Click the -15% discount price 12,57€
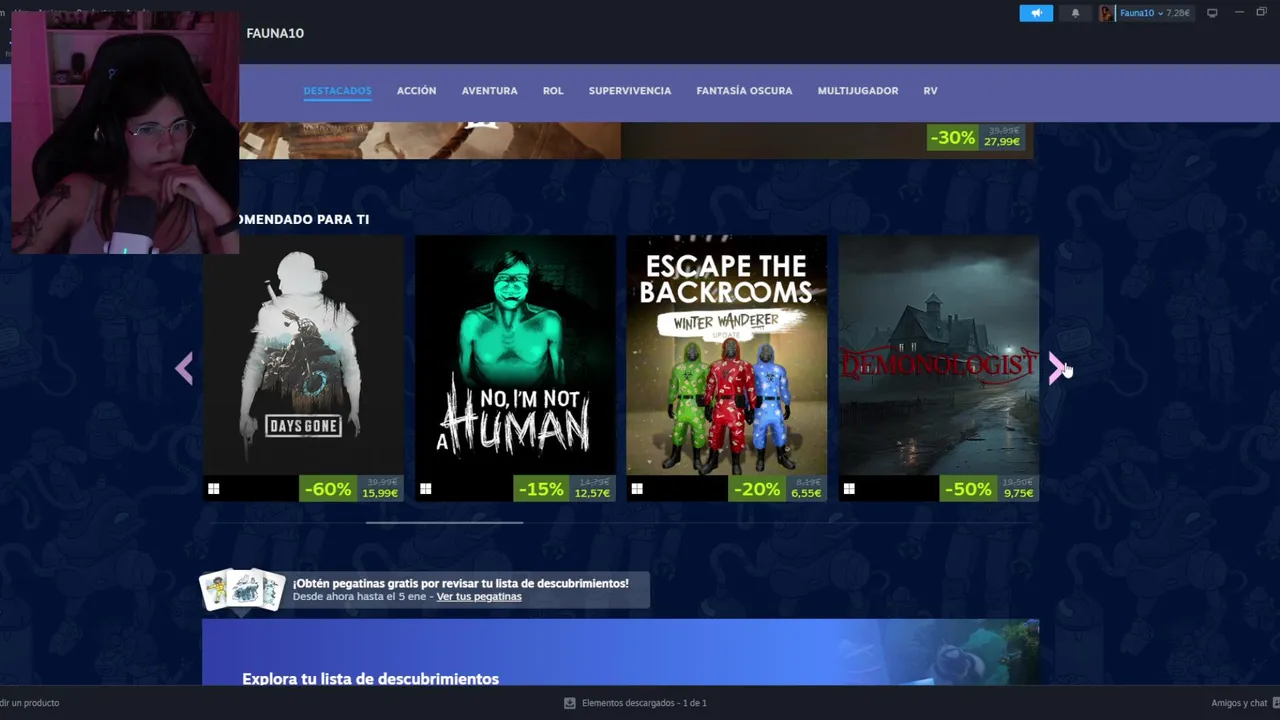 [x=564, y=489]
